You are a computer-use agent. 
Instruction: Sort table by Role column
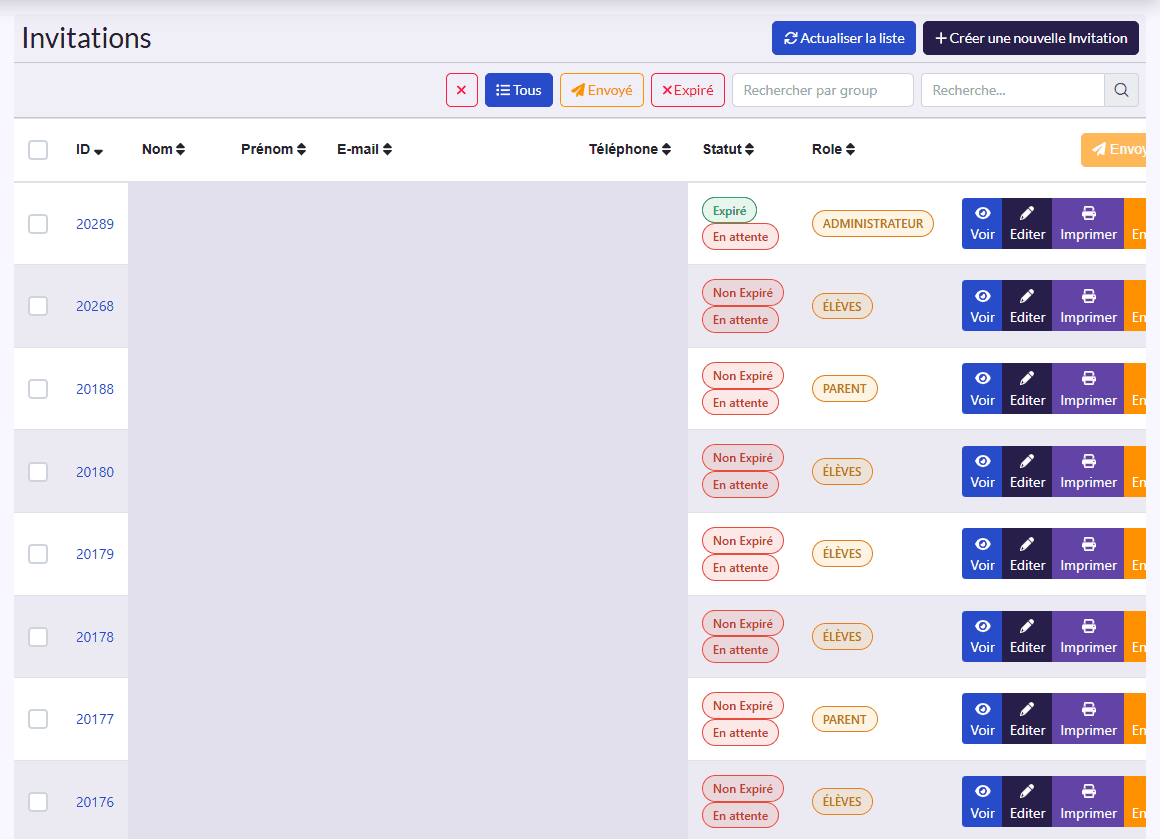coord(833,149)
